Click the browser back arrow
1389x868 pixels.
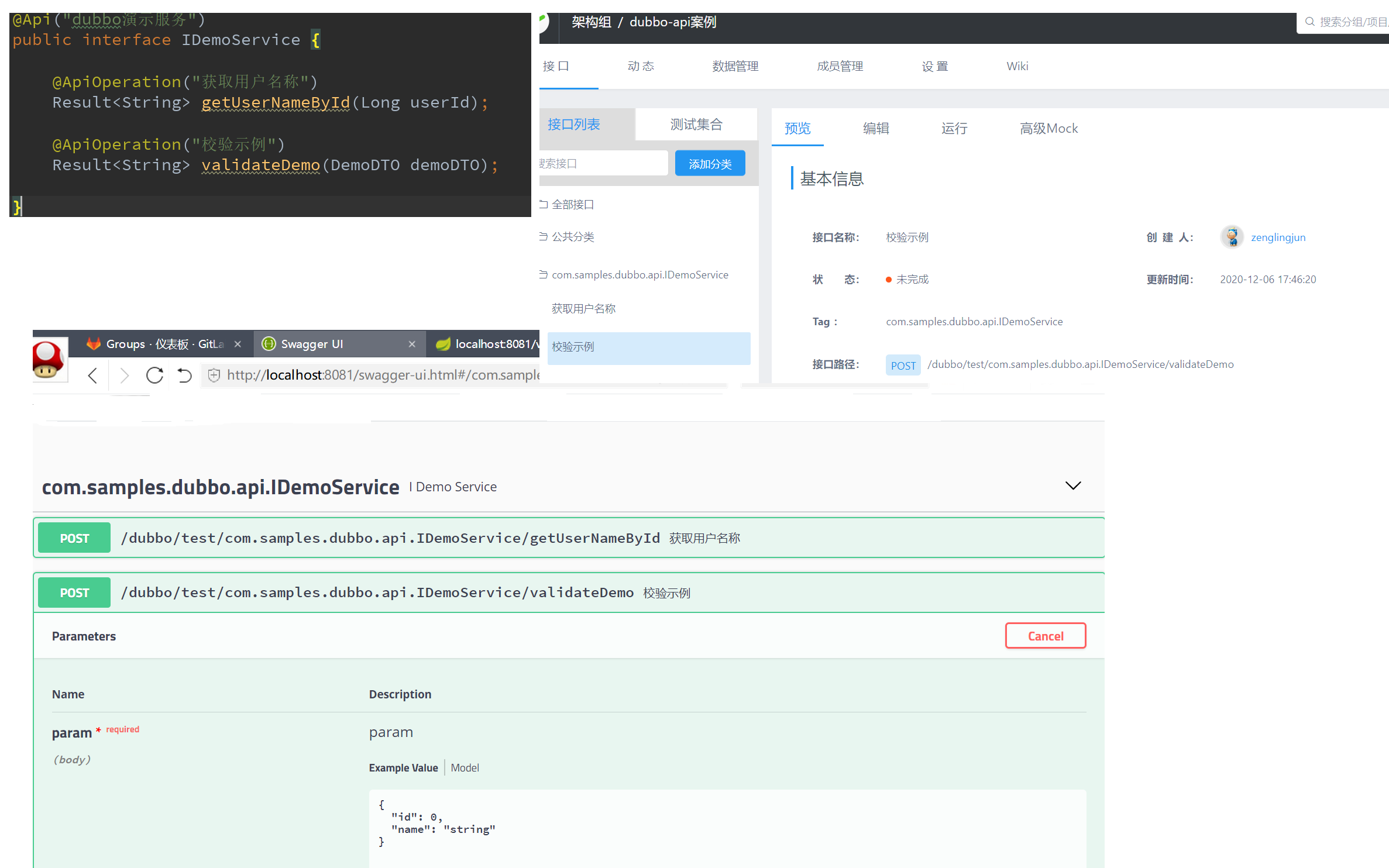(x=92, y=376)
